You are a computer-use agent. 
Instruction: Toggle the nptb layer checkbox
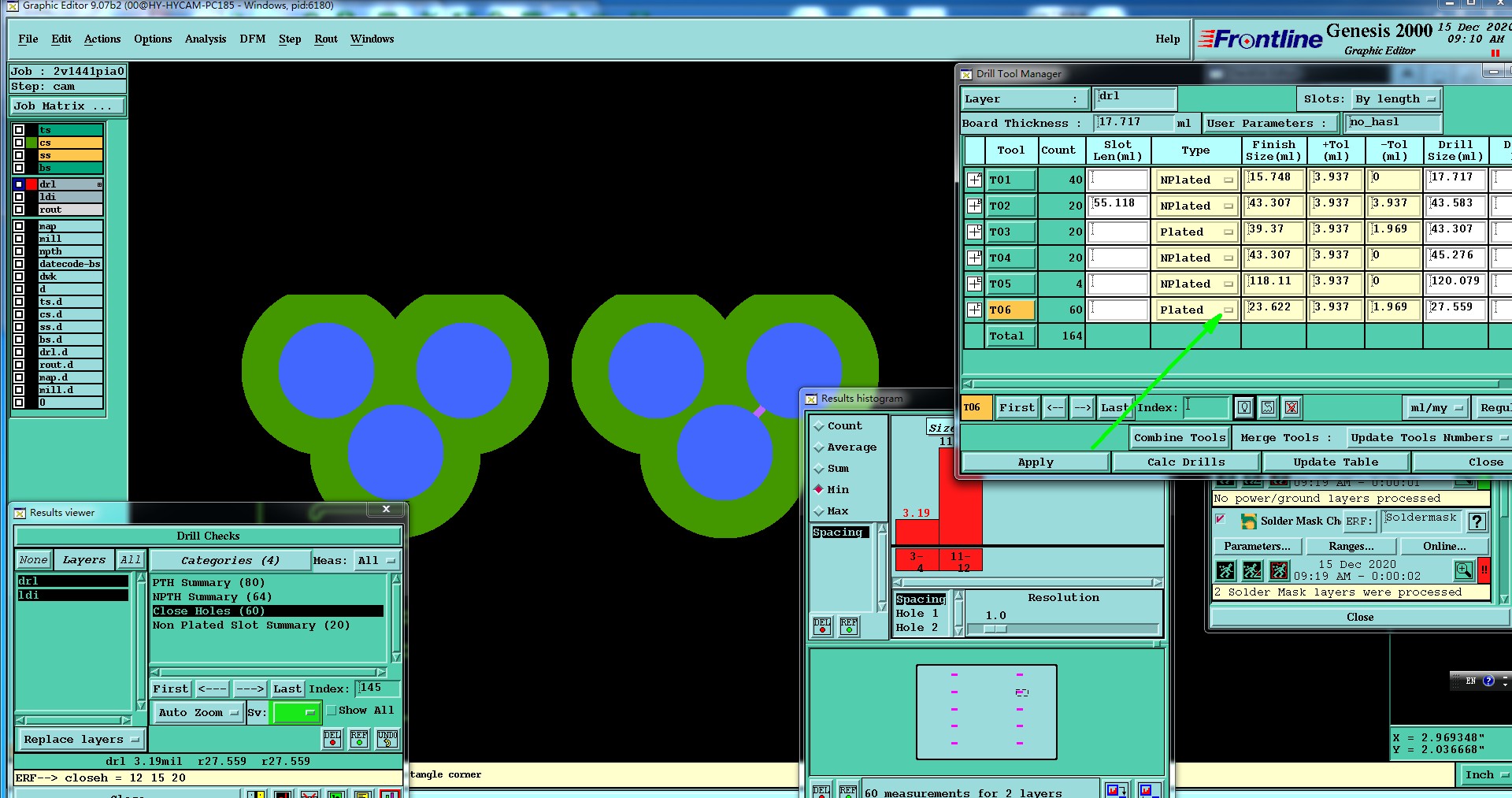pyautogui.click(x=19, y=251)
